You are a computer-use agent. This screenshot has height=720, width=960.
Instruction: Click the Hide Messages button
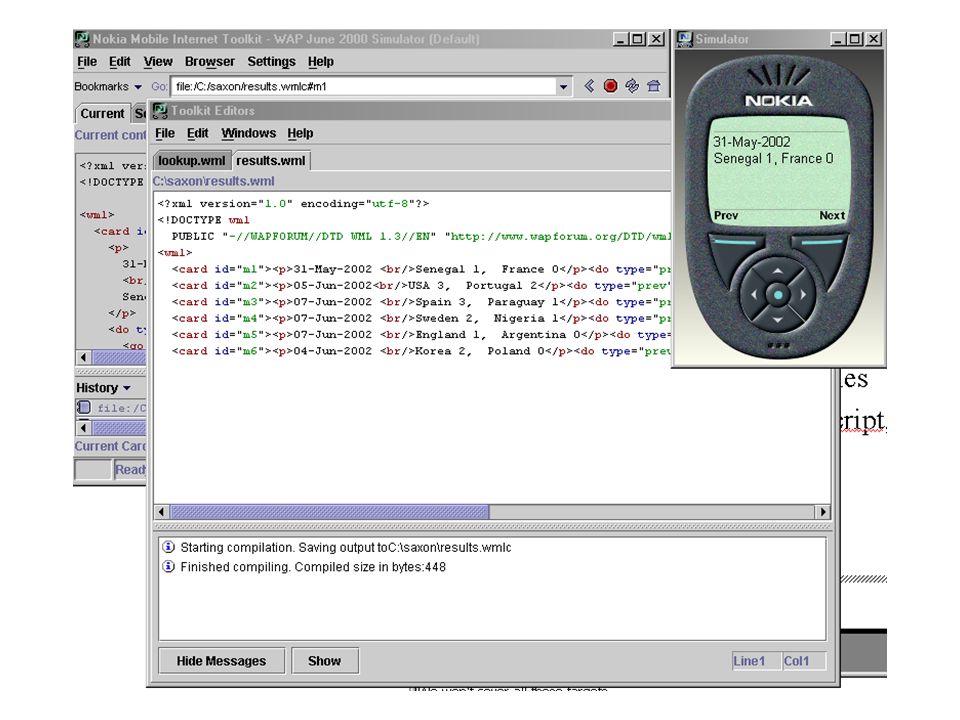coord(221,661)
